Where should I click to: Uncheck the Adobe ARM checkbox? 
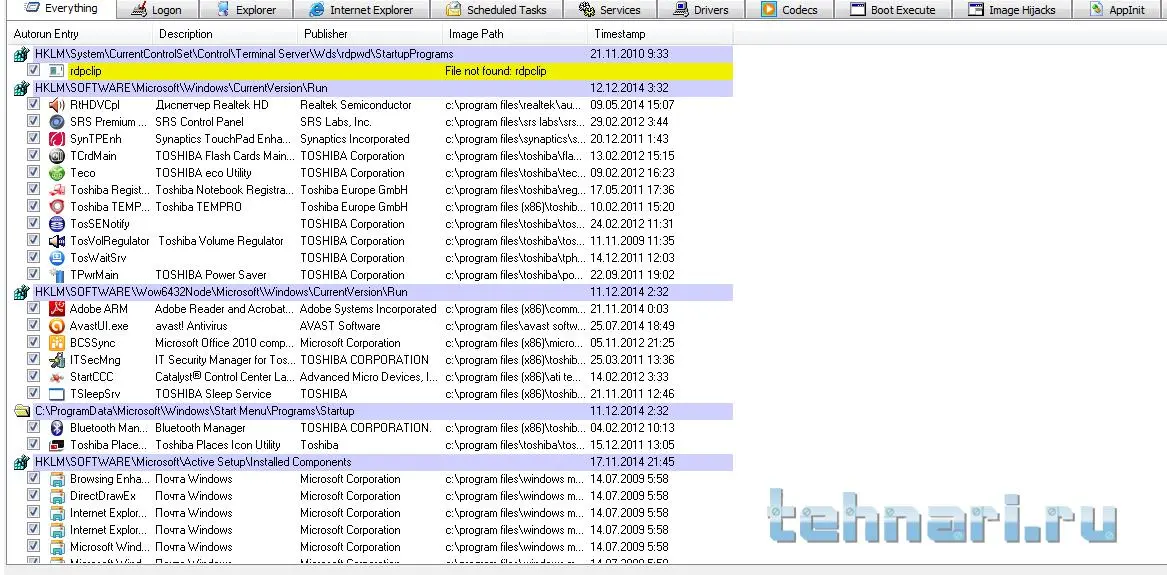(x=33, y=308)
